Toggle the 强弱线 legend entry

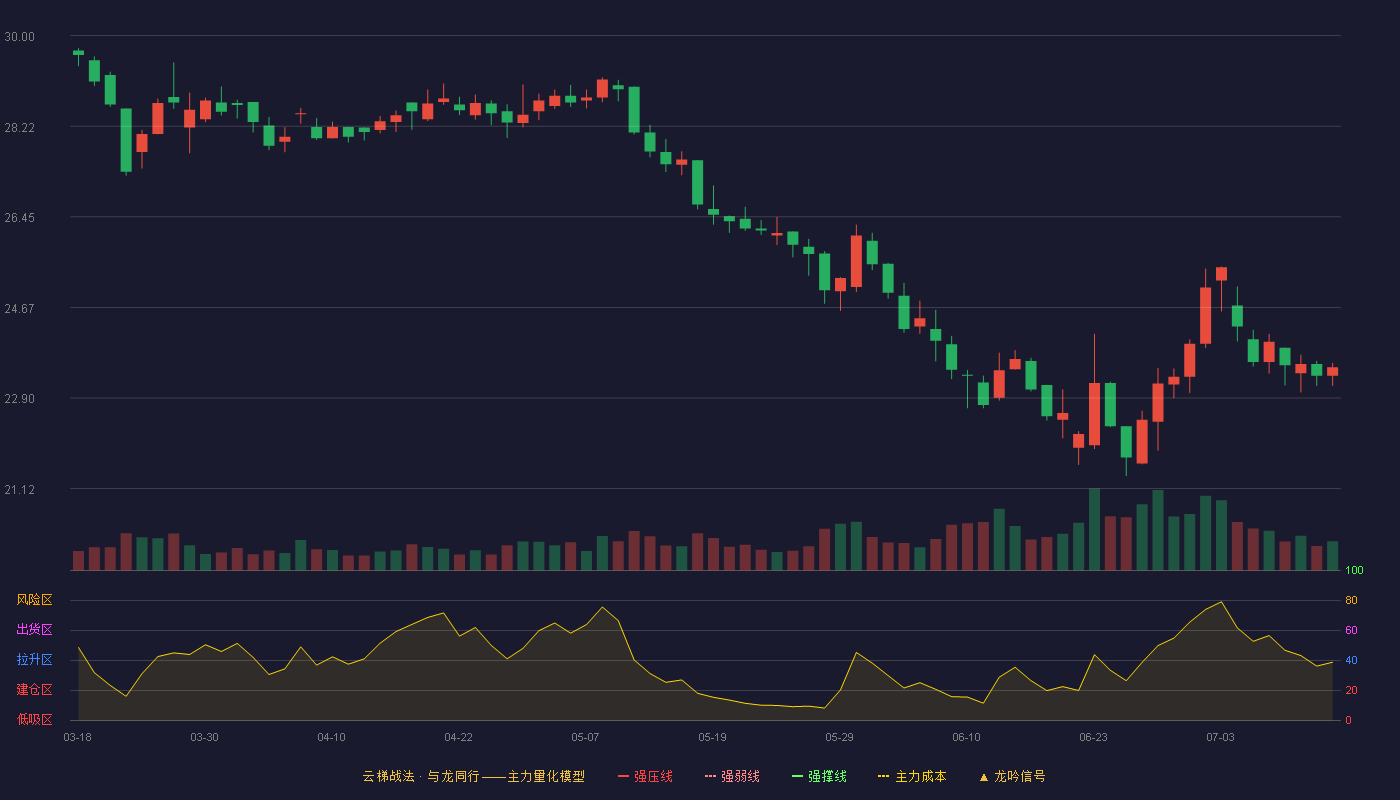click(x=732, y=776)
